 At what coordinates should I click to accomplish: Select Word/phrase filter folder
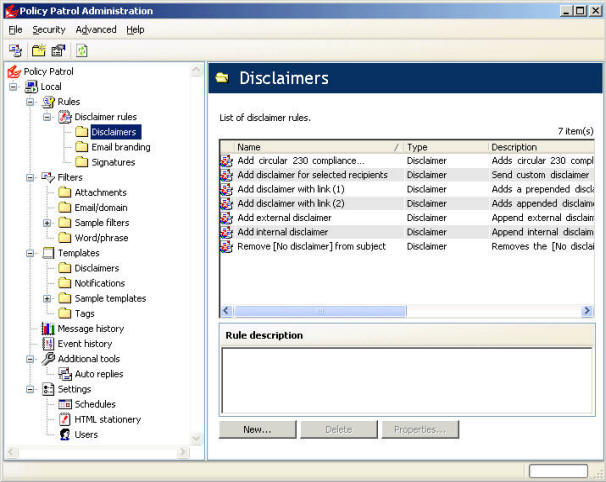(x=101, y=238)
